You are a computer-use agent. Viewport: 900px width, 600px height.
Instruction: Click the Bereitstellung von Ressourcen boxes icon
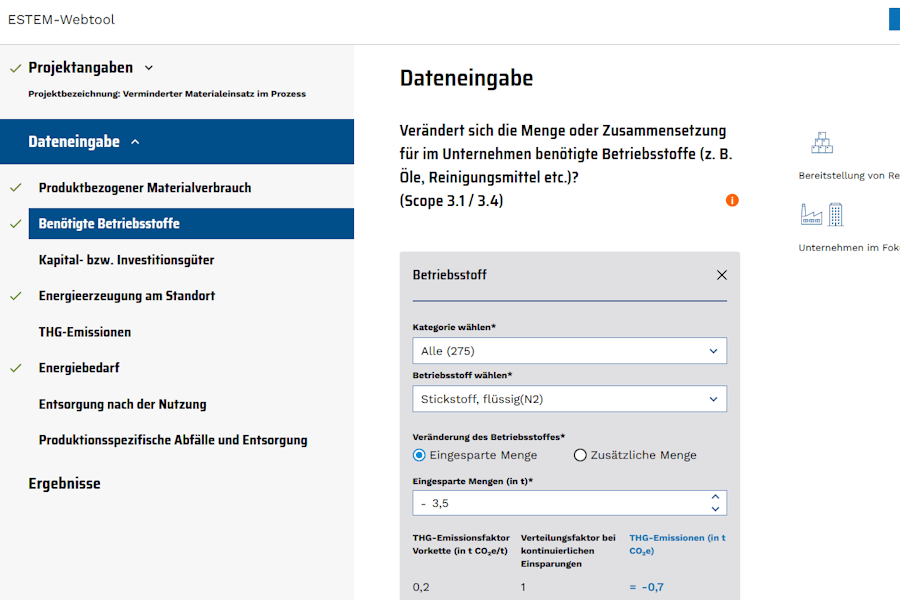tap(822, 143)
